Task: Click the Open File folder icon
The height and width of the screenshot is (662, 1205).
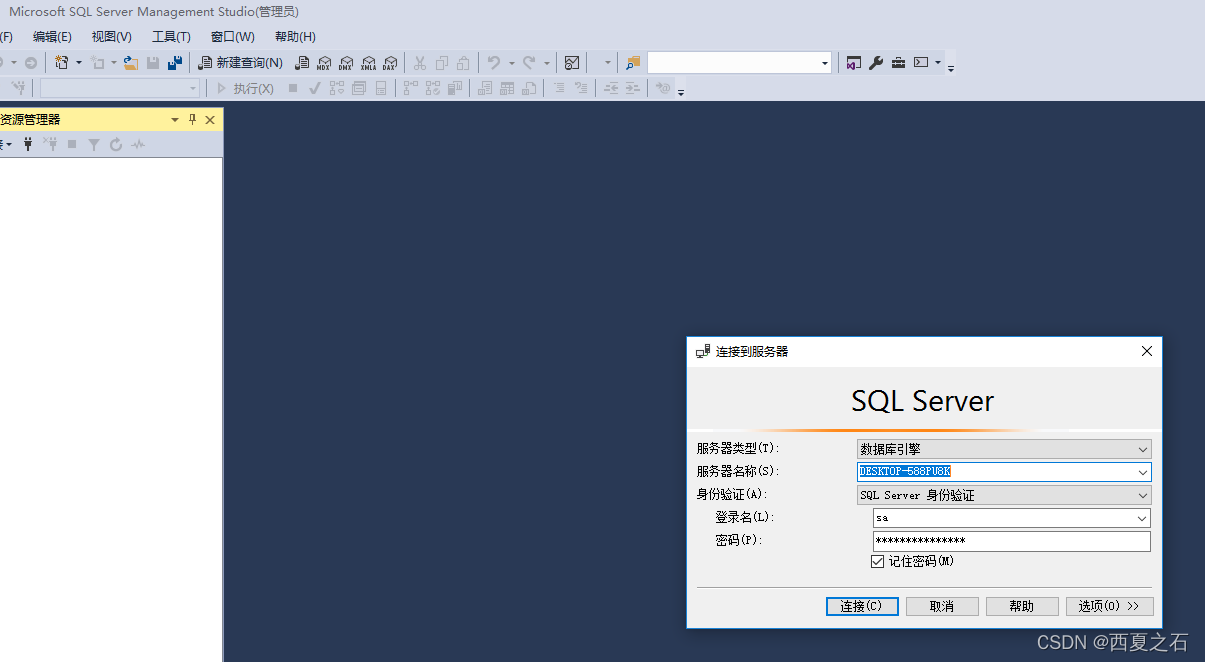Action: (x=130, y=62)
